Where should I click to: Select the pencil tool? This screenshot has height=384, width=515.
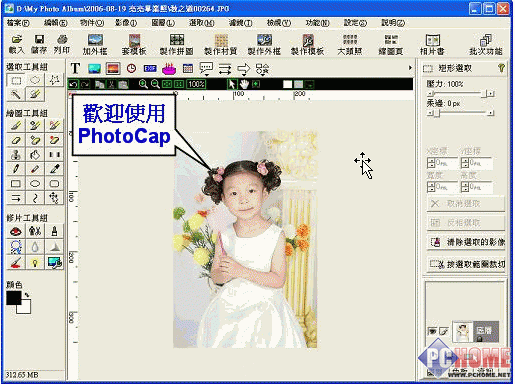click(x=16, y=169)
